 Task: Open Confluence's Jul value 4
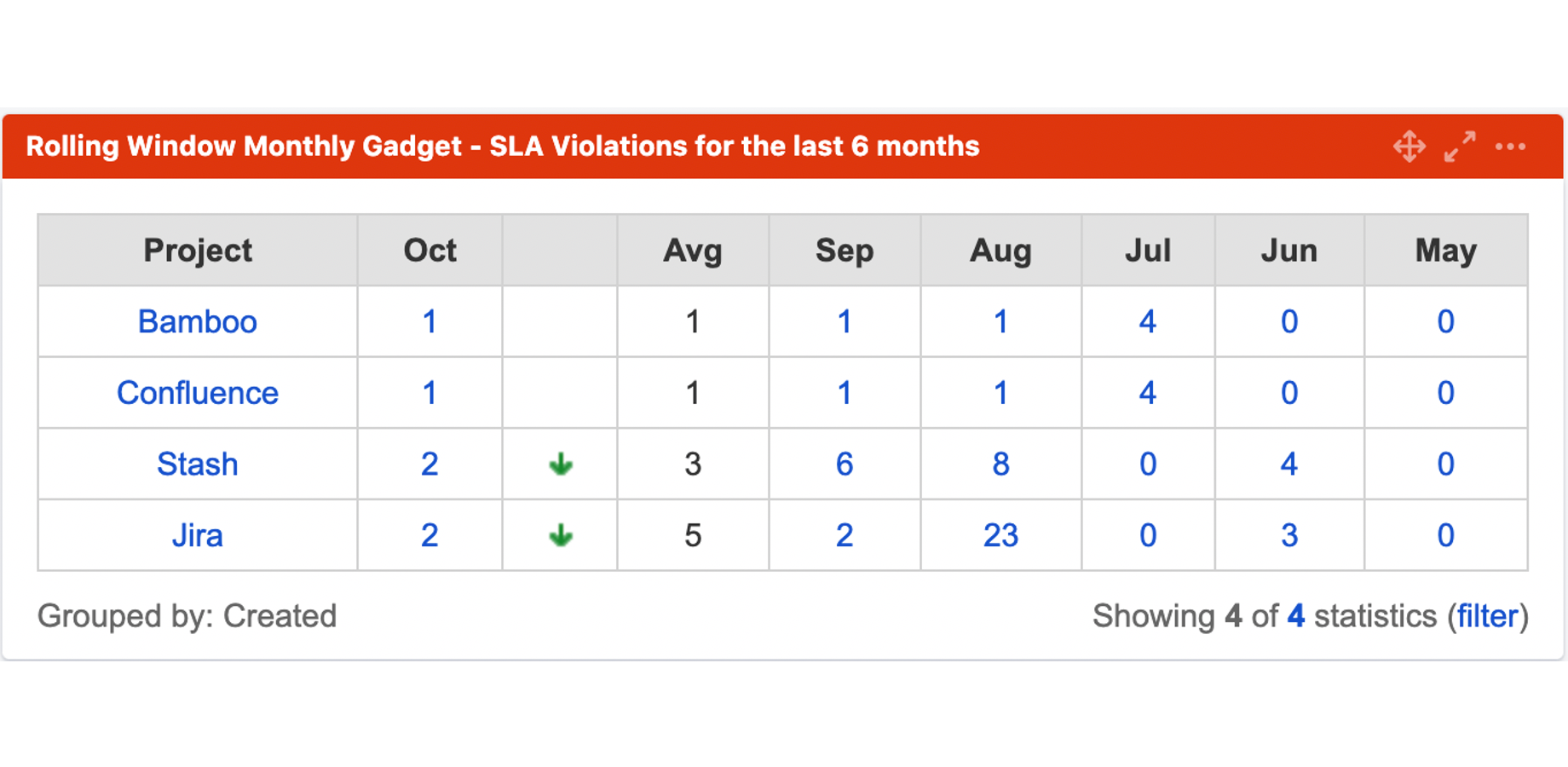1148,393
